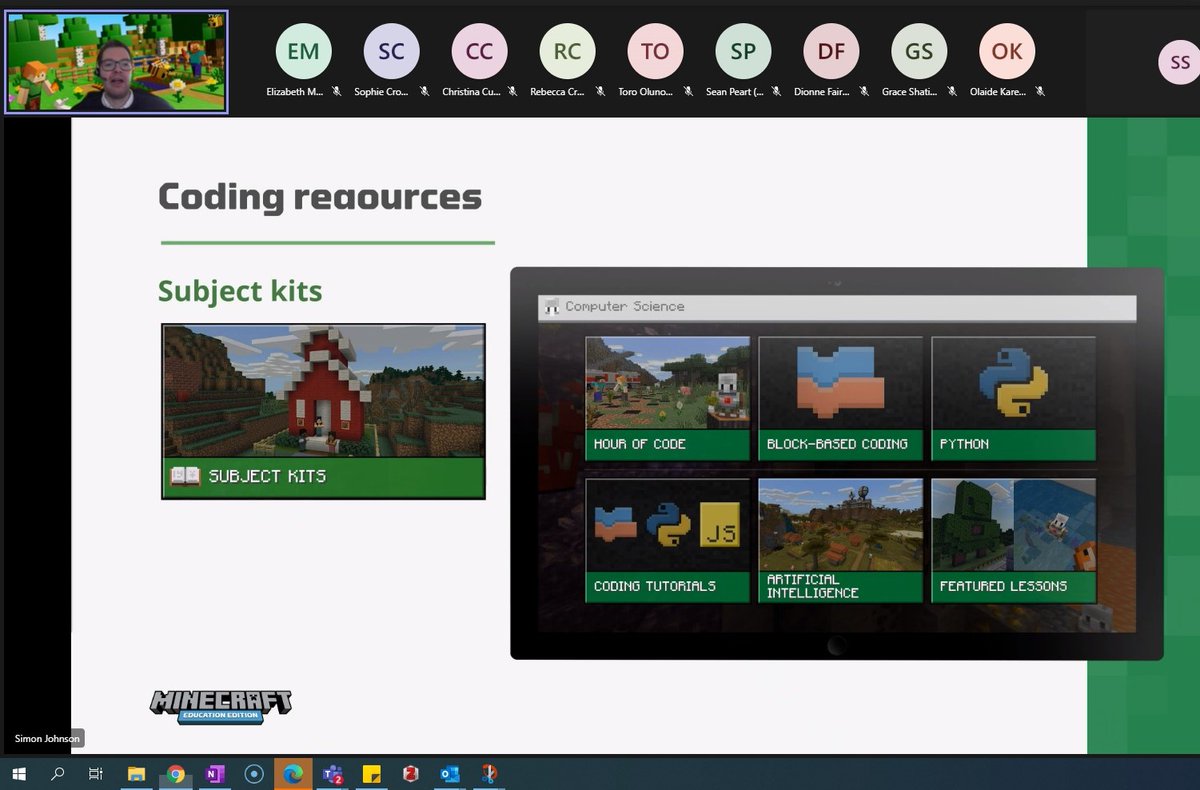The width and height of the screenshot is (1200, 790).
Task: Open OneNote from taskbar
Action: (215, 773)
